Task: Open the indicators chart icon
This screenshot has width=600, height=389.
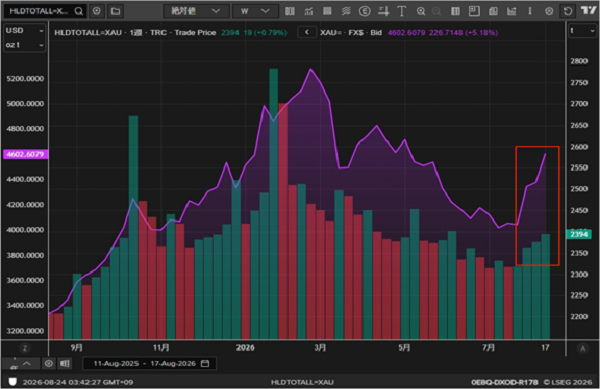Action: coord(309,11)
